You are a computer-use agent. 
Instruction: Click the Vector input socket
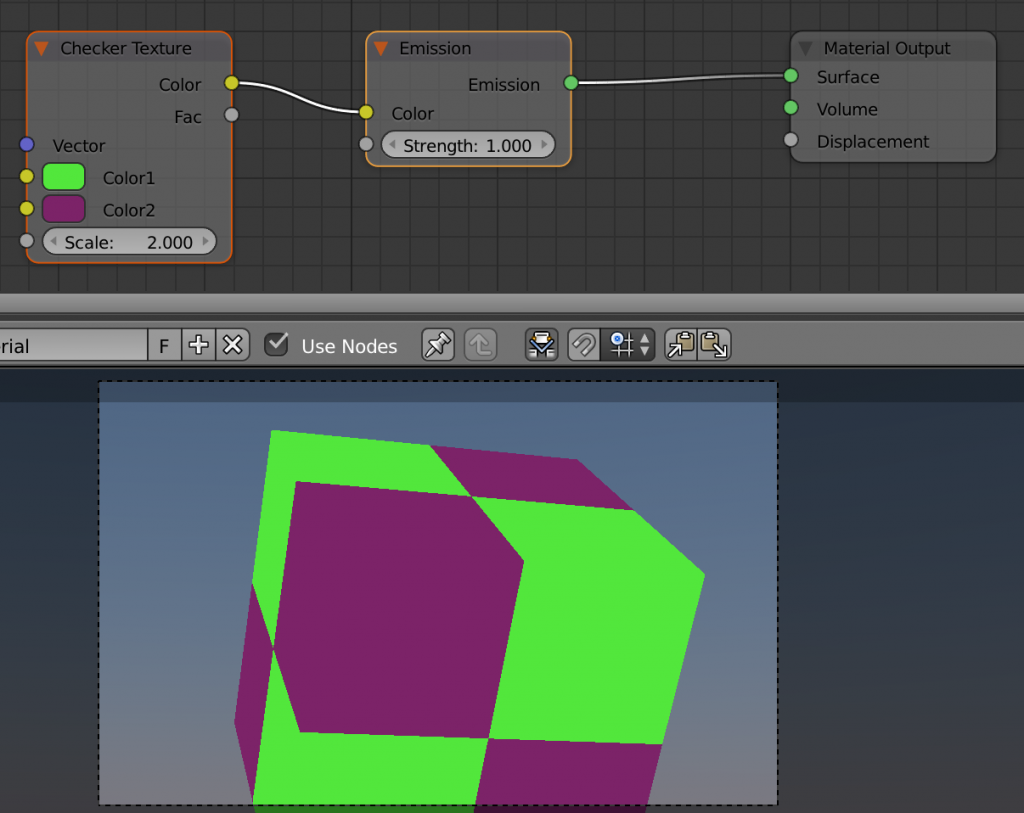[x=27, y=144]
